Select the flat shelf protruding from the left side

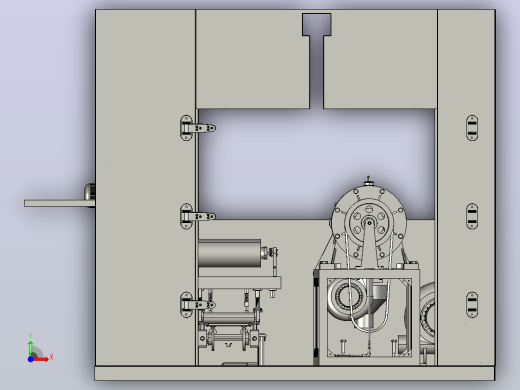pos(59,203)
